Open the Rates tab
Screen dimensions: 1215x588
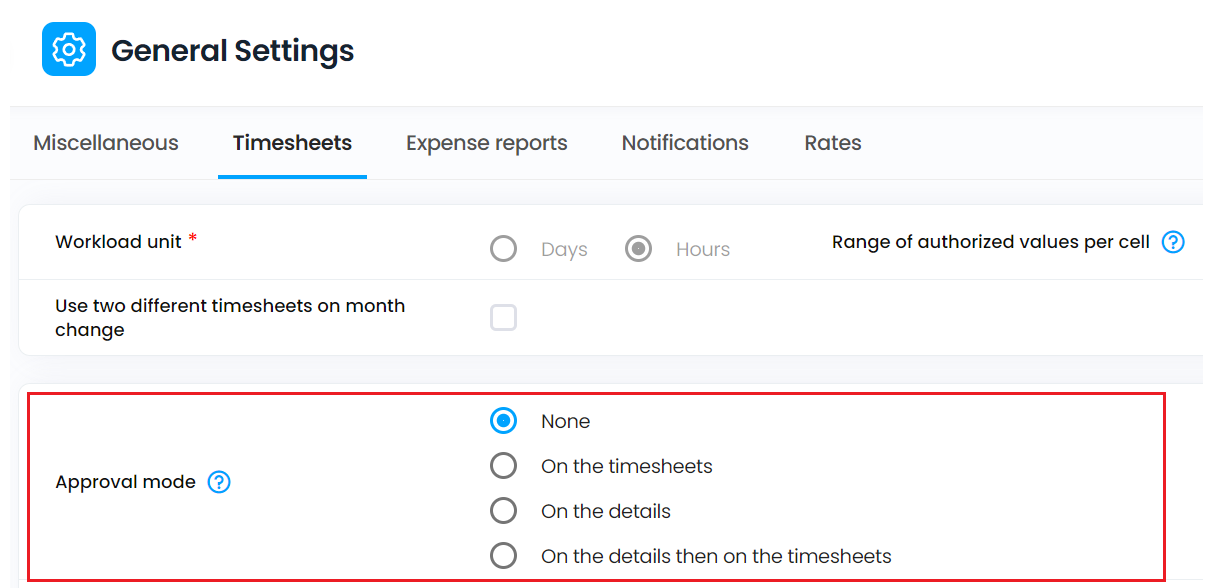[x=833, y=143]
